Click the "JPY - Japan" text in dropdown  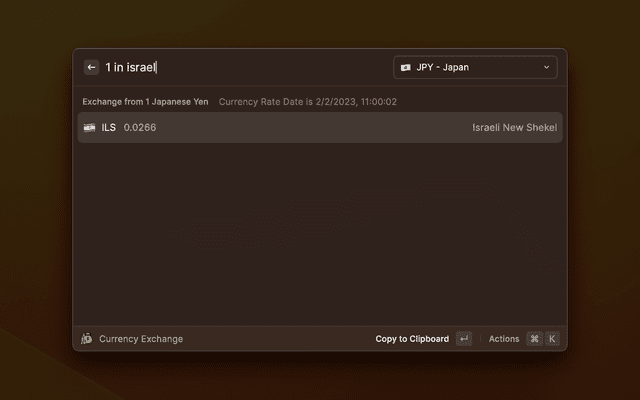tap(443, 67)
